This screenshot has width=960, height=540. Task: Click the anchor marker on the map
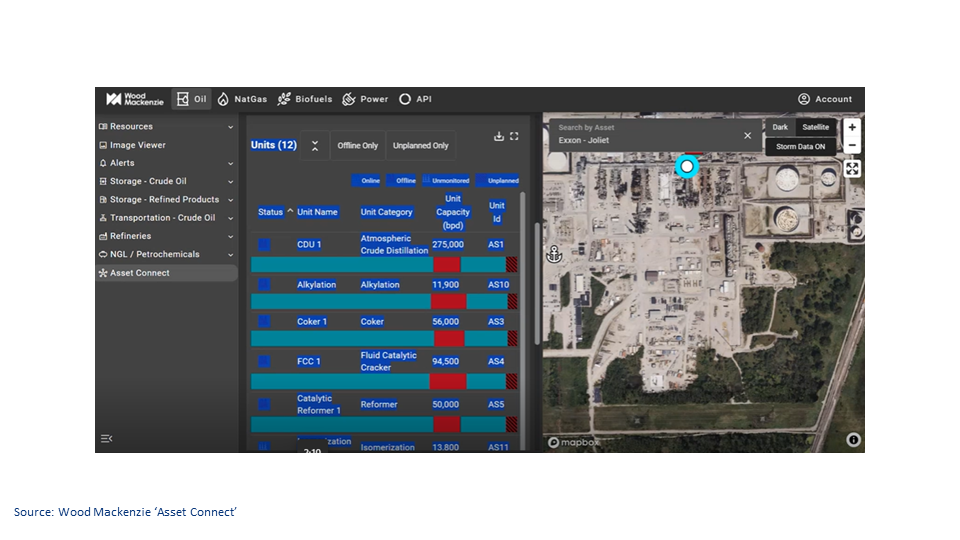pos(554,255)
